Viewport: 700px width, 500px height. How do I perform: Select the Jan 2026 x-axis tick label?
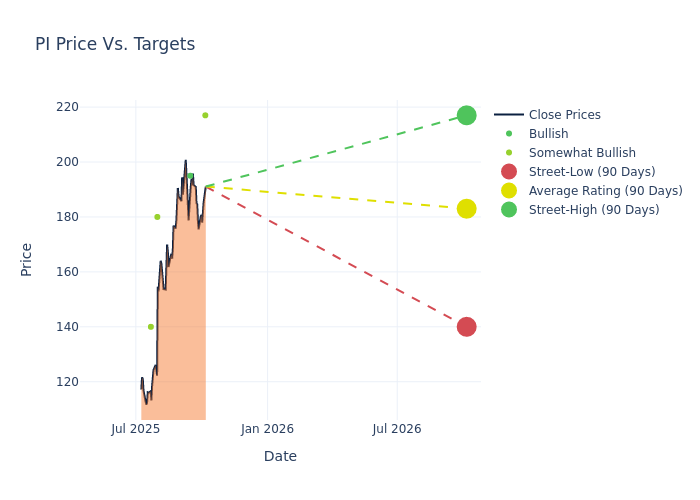pos(267,429)
